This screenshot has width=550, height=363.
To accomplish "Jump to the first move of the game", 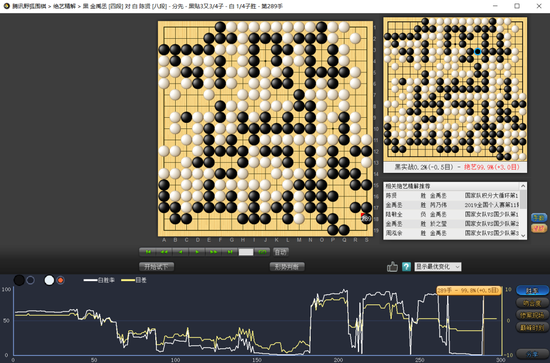I will (148, 252).
